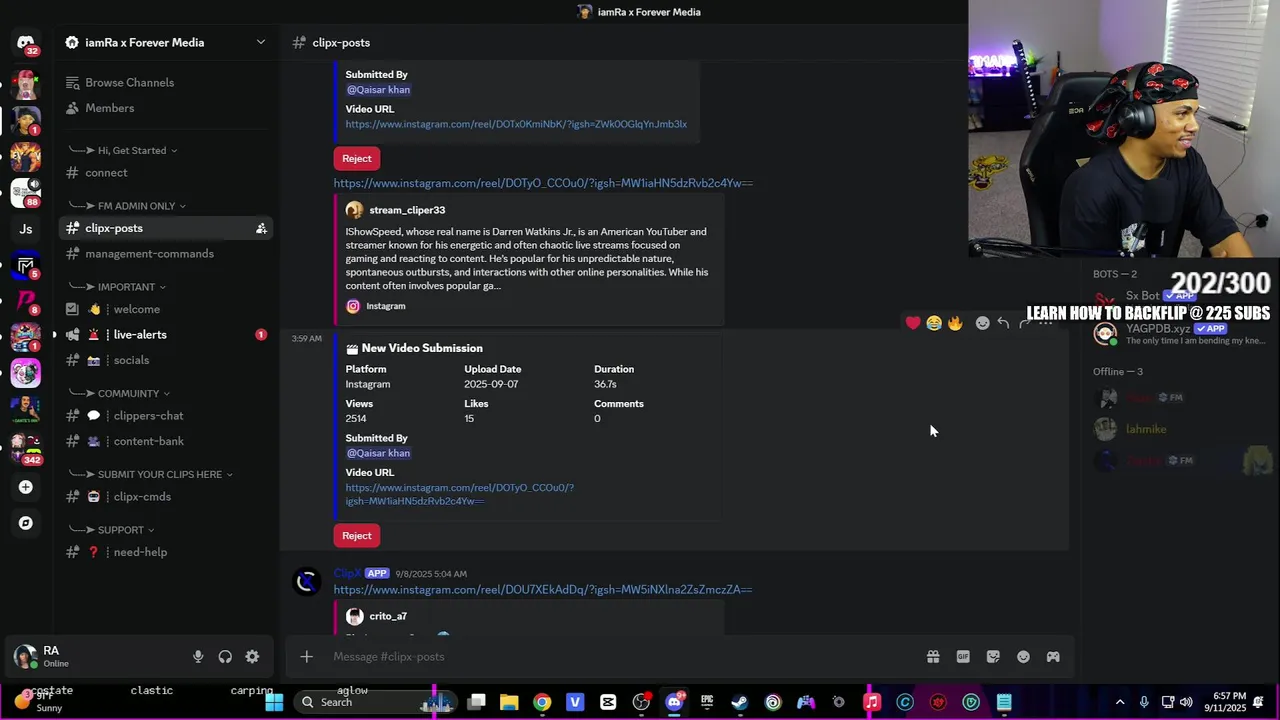Focus the Message #clipx-posts input field
Image resolution: width=1280 pixels, height=720 pixels.
coord(625,657)
